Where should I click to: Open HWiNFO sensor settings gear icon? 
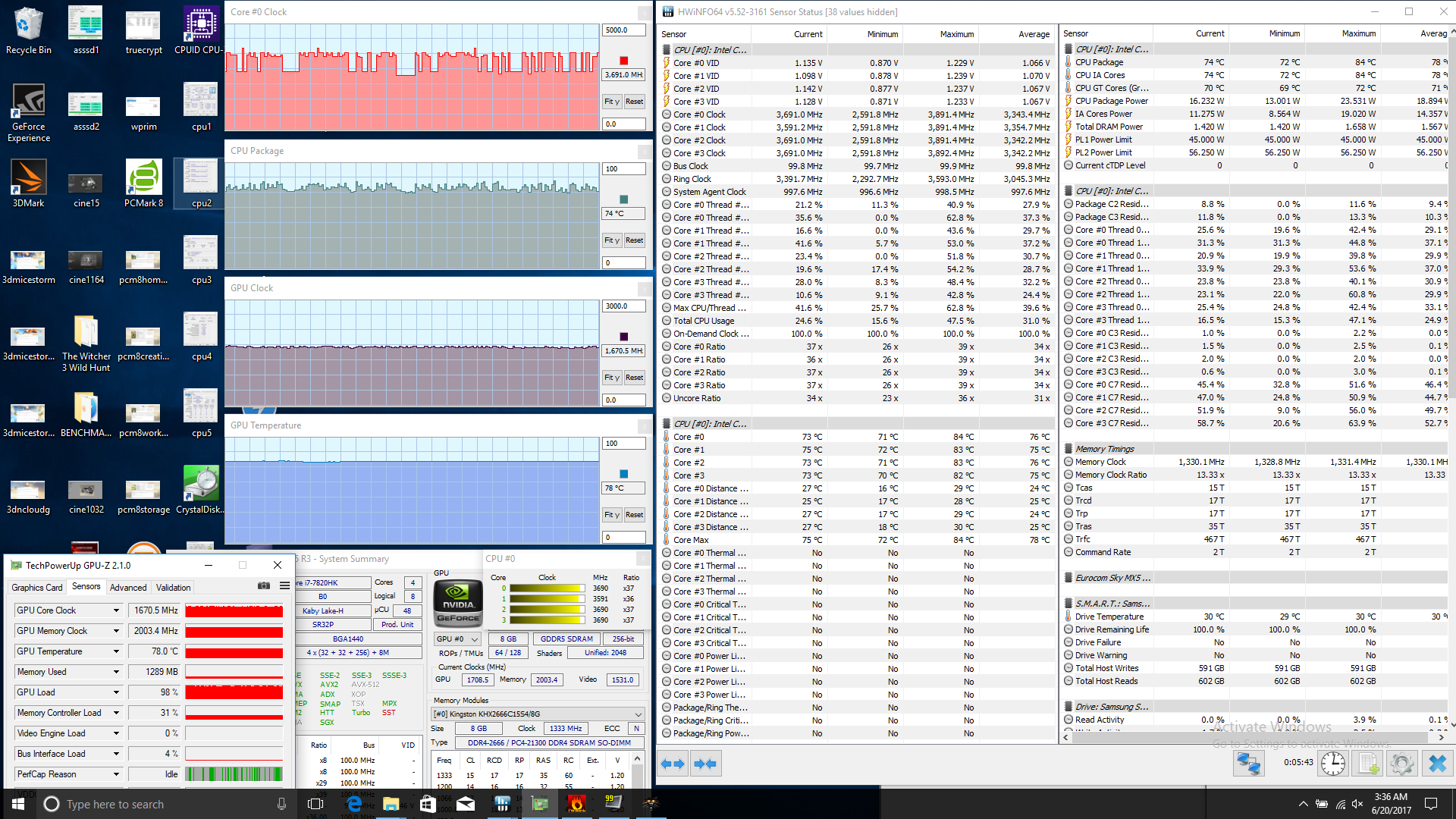click(x=1402, y=764)
